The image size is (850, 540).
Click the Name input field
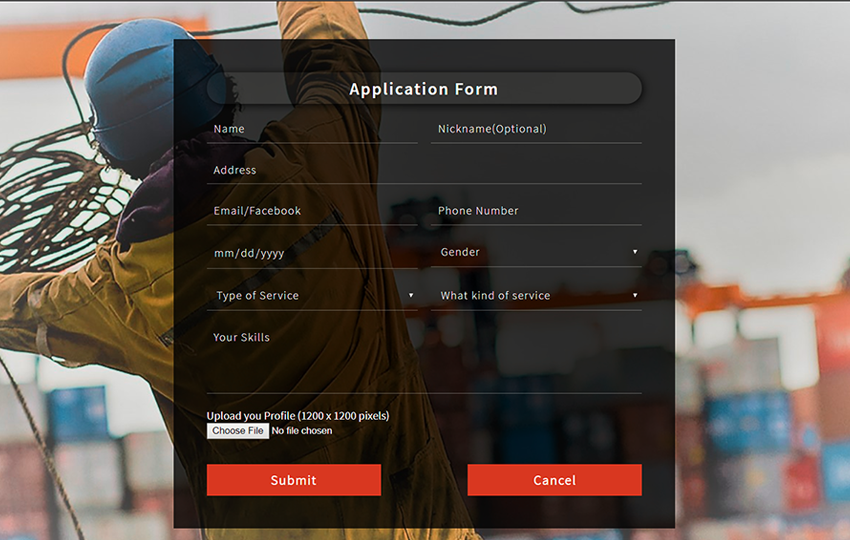coord(311,129)
